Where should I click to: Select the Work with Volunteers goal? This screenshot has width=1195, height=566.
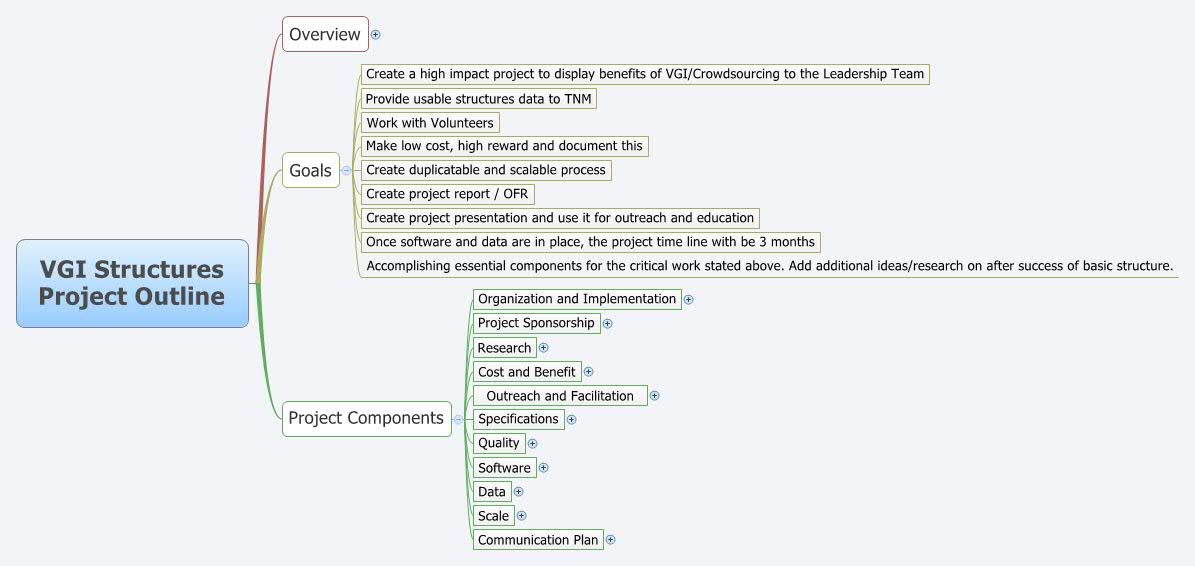click(x=431, y=123)
